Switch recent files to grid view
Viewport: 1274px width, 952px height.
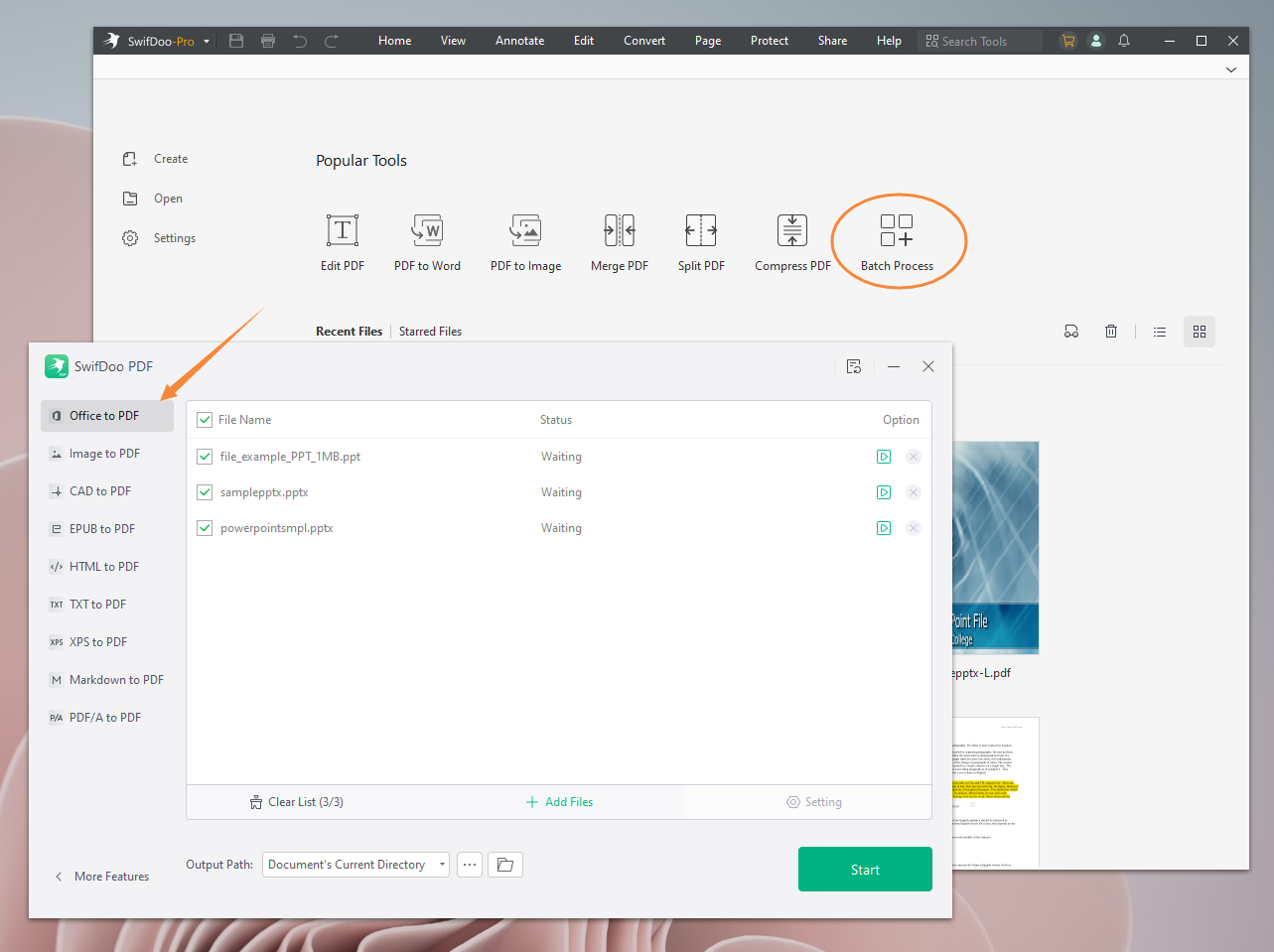(x=1200, y=332)
